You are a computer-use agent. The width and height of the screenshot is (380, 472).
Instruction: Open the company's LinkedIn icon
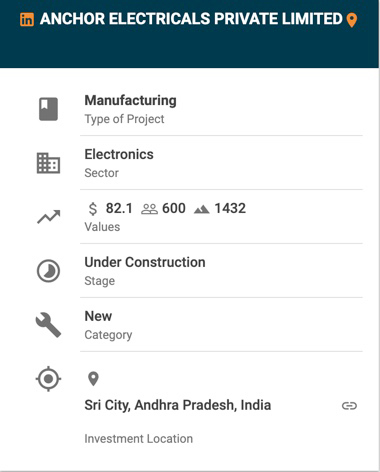click(27, 19)
